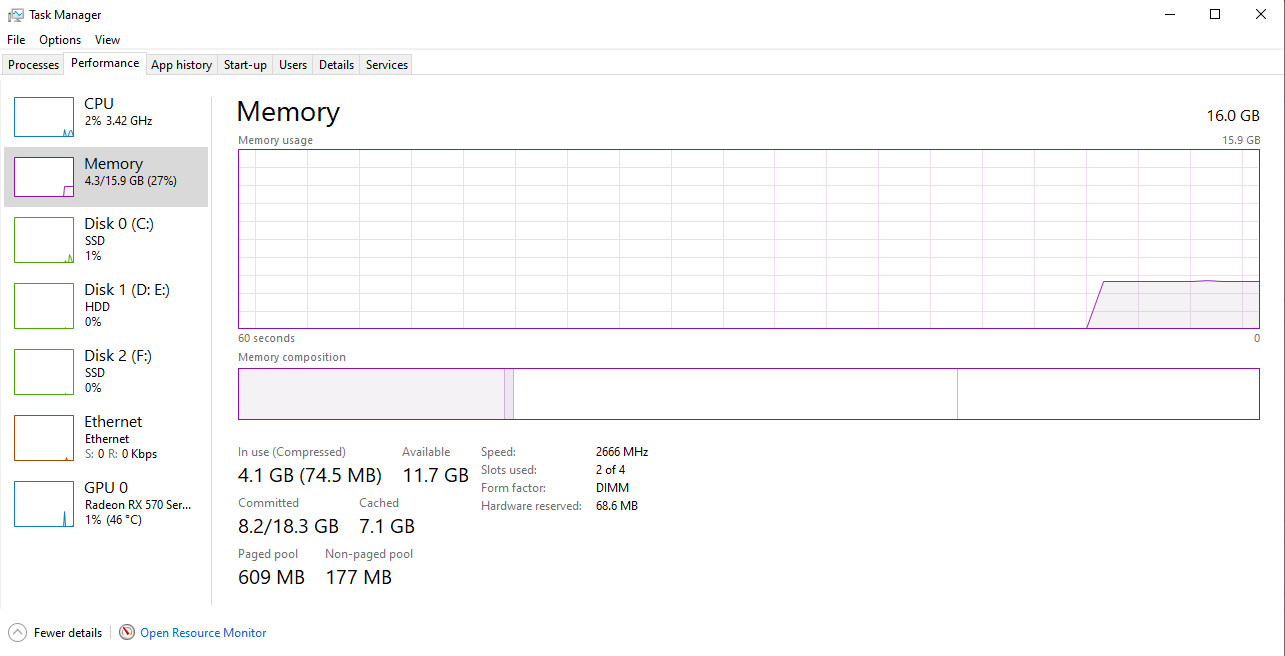Collapse view with Fewer details chevron
Viewport: 1285px width, 656px height.
pyautogui.click(x=18, y=633)
